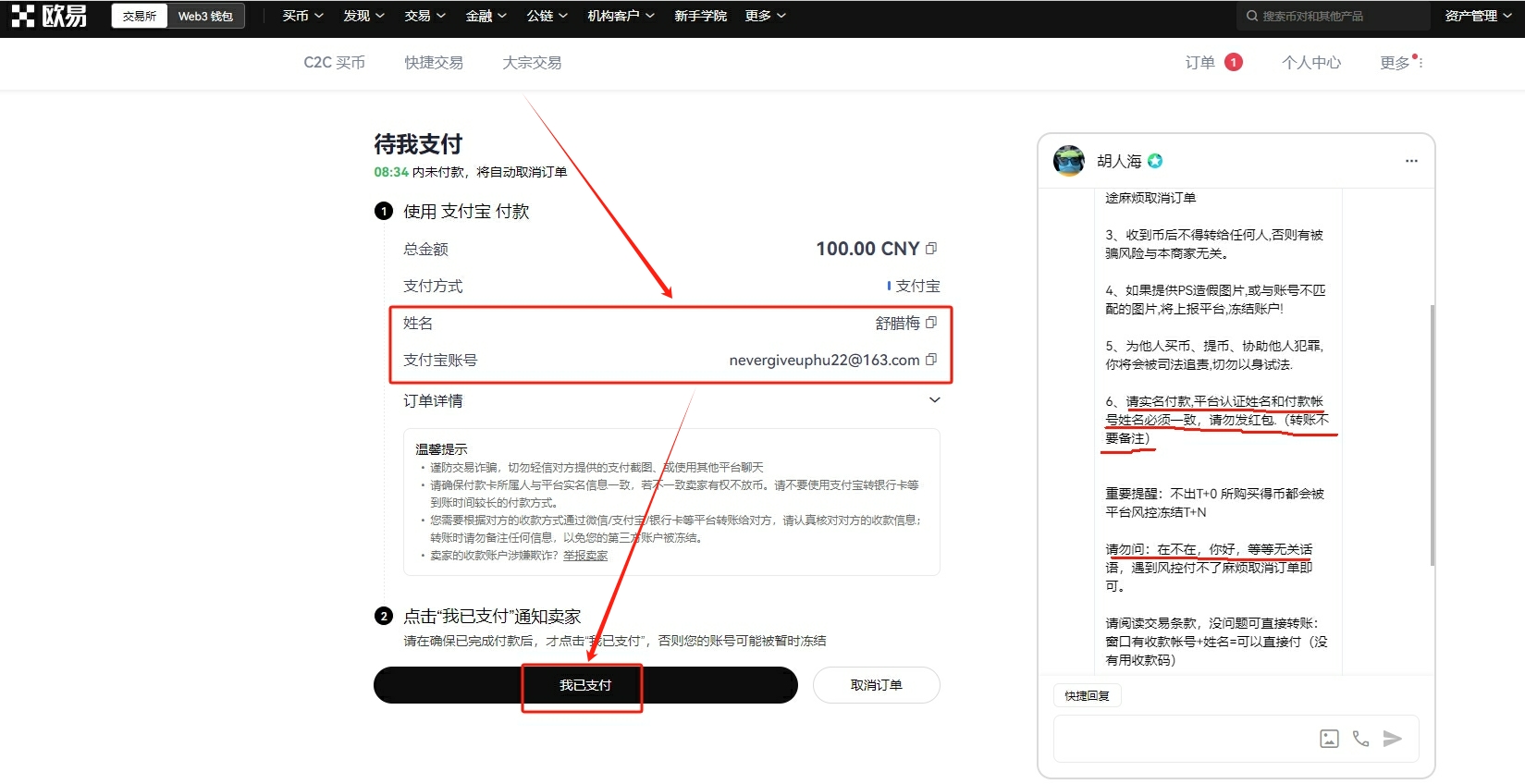The width and height of the screenshot is (1525, 784).
Task: Click the search magnifier icon
Action: (x=1252, y=16)
